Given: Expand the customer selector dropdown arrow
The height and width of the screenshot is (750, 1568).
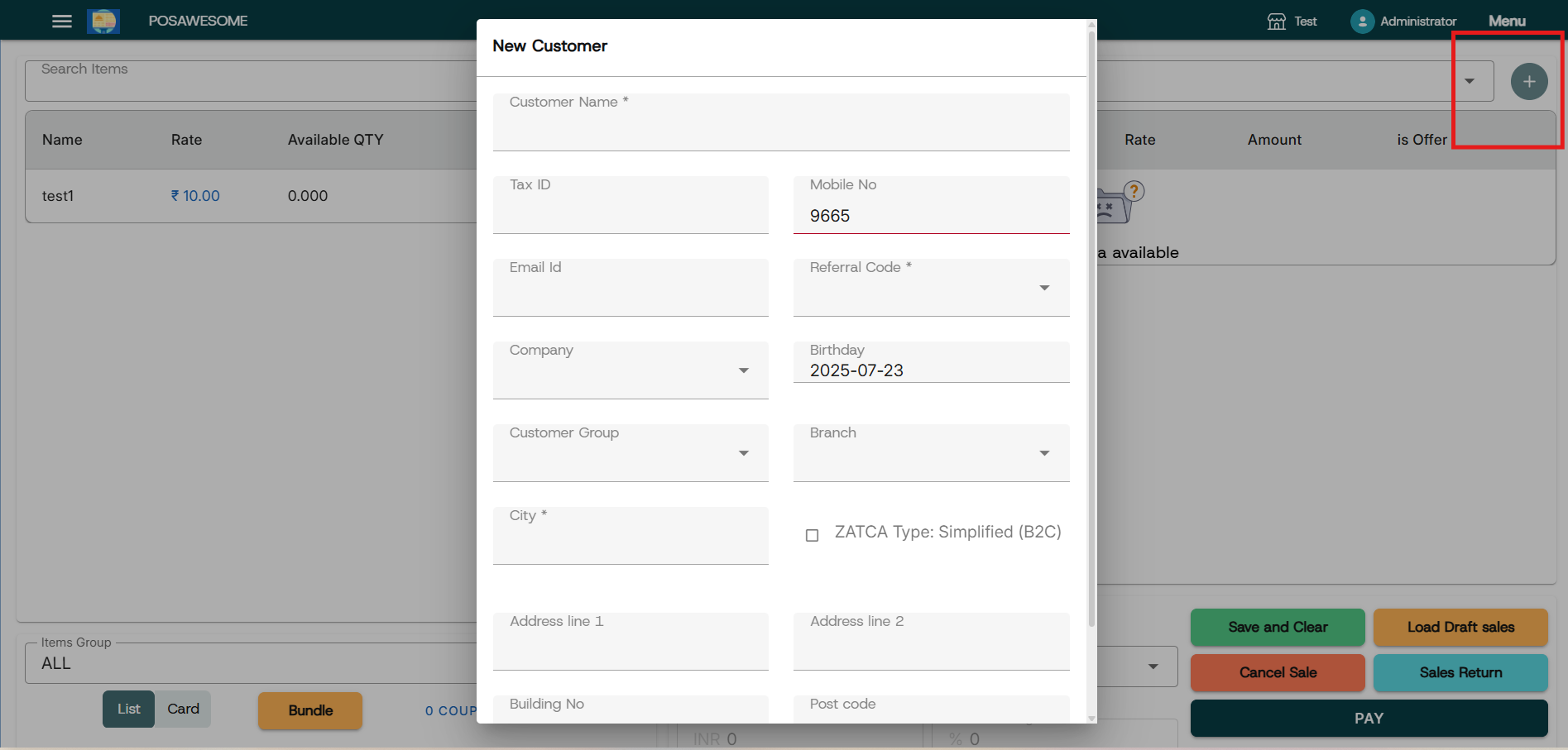Looking at the screenshot, I should click(1470, 81).
